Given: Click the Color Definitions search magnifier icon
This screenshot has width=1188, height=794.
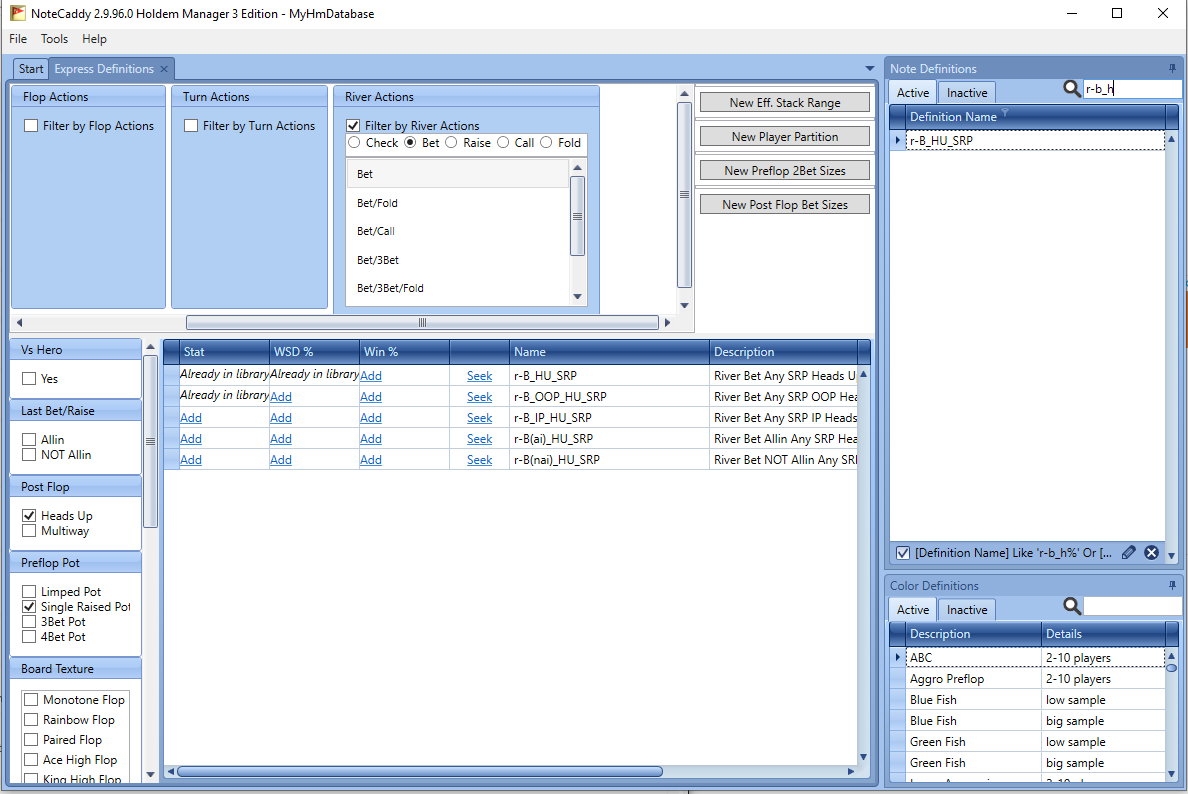Looking at the screenshot, I should (x=1071, y=605).
